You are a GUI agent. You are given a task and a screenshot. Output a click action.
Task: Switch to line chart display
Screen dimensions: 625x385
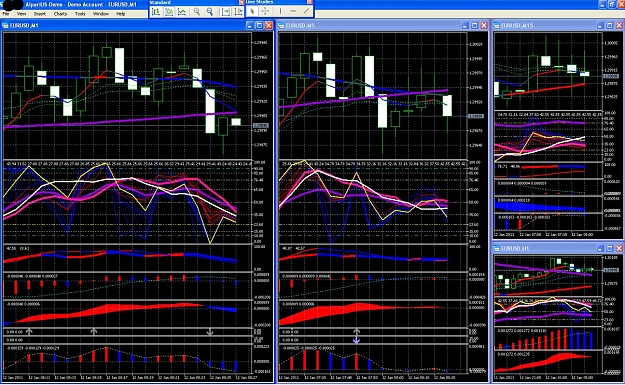(x=182, y=12)
